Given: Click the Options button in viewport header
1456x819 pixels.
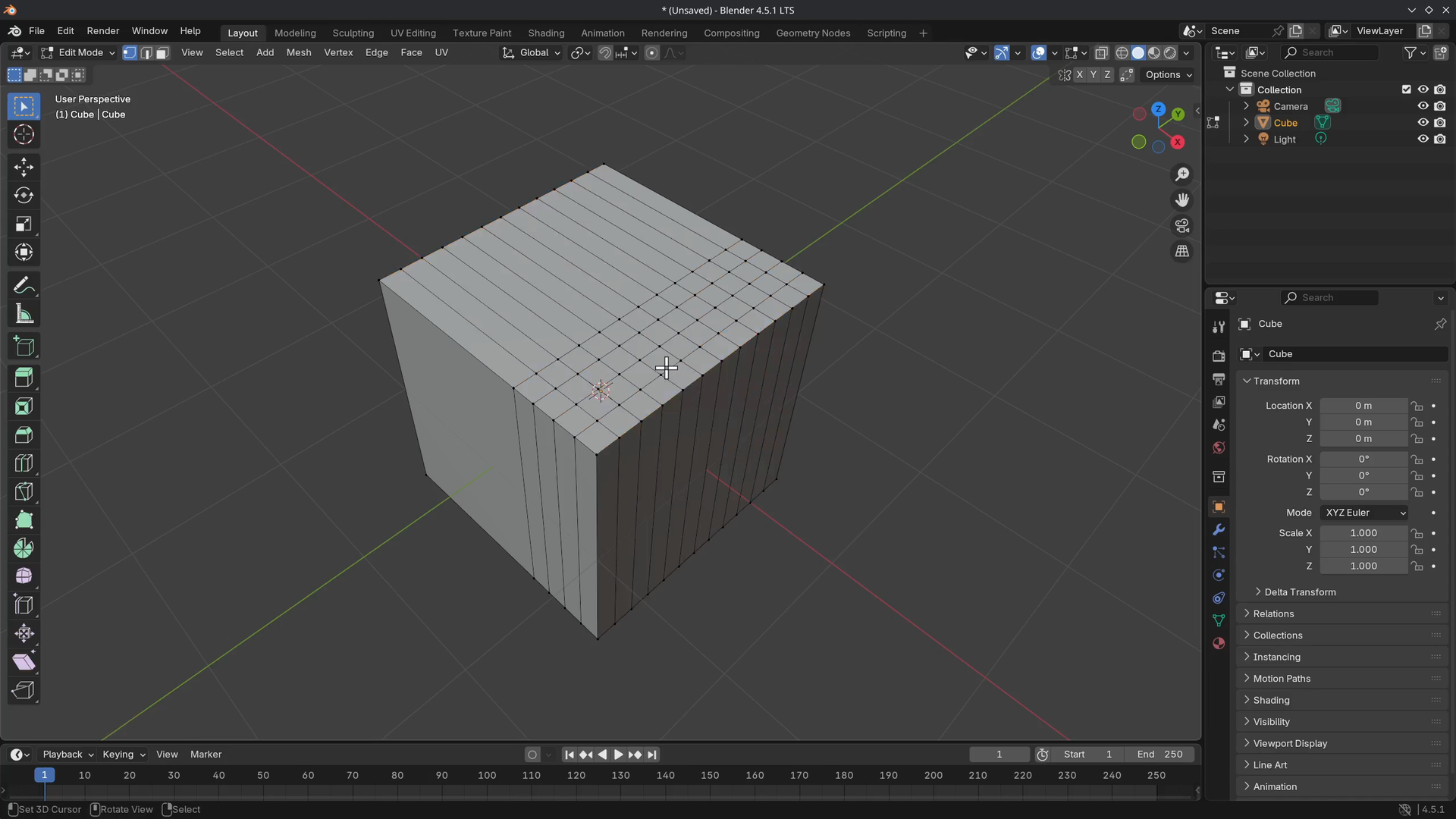Looking at the screenshot, I should (1168, 74).
